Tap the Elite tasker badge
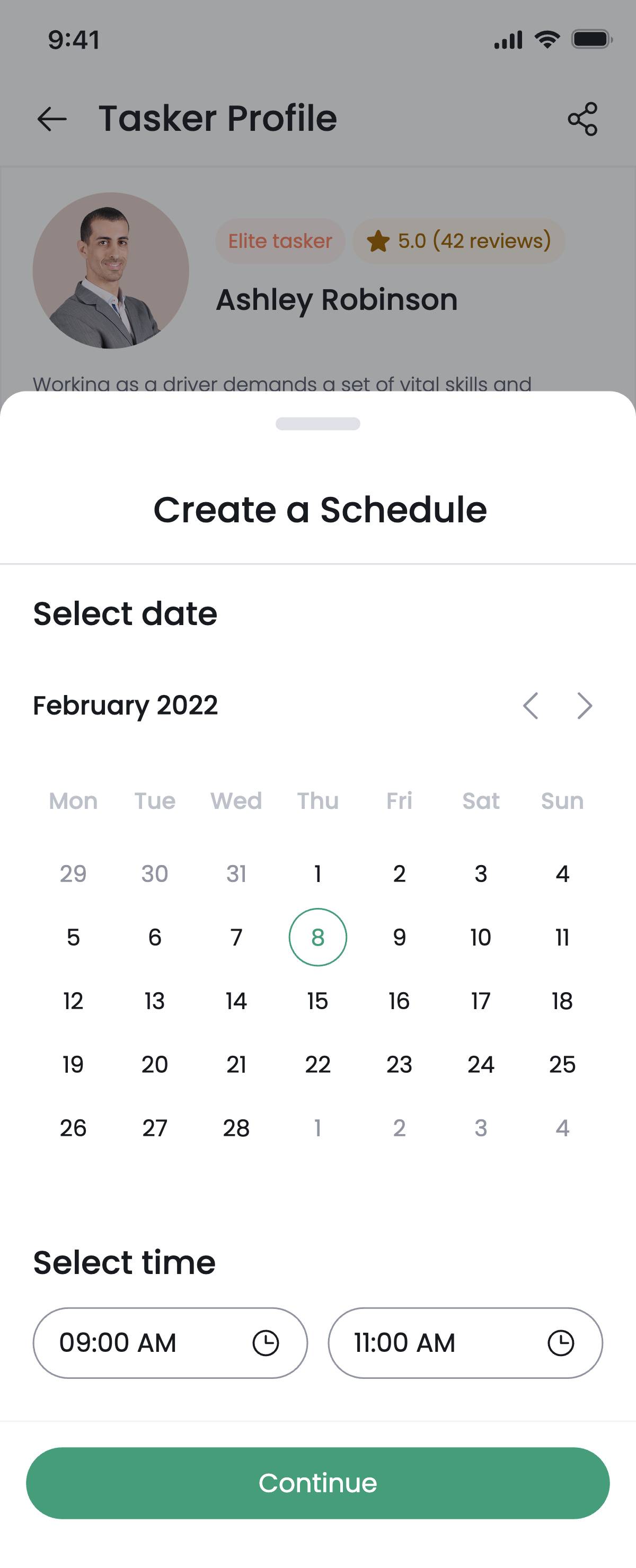This screenshot has height=1568, width=636. tap(280, 241)
